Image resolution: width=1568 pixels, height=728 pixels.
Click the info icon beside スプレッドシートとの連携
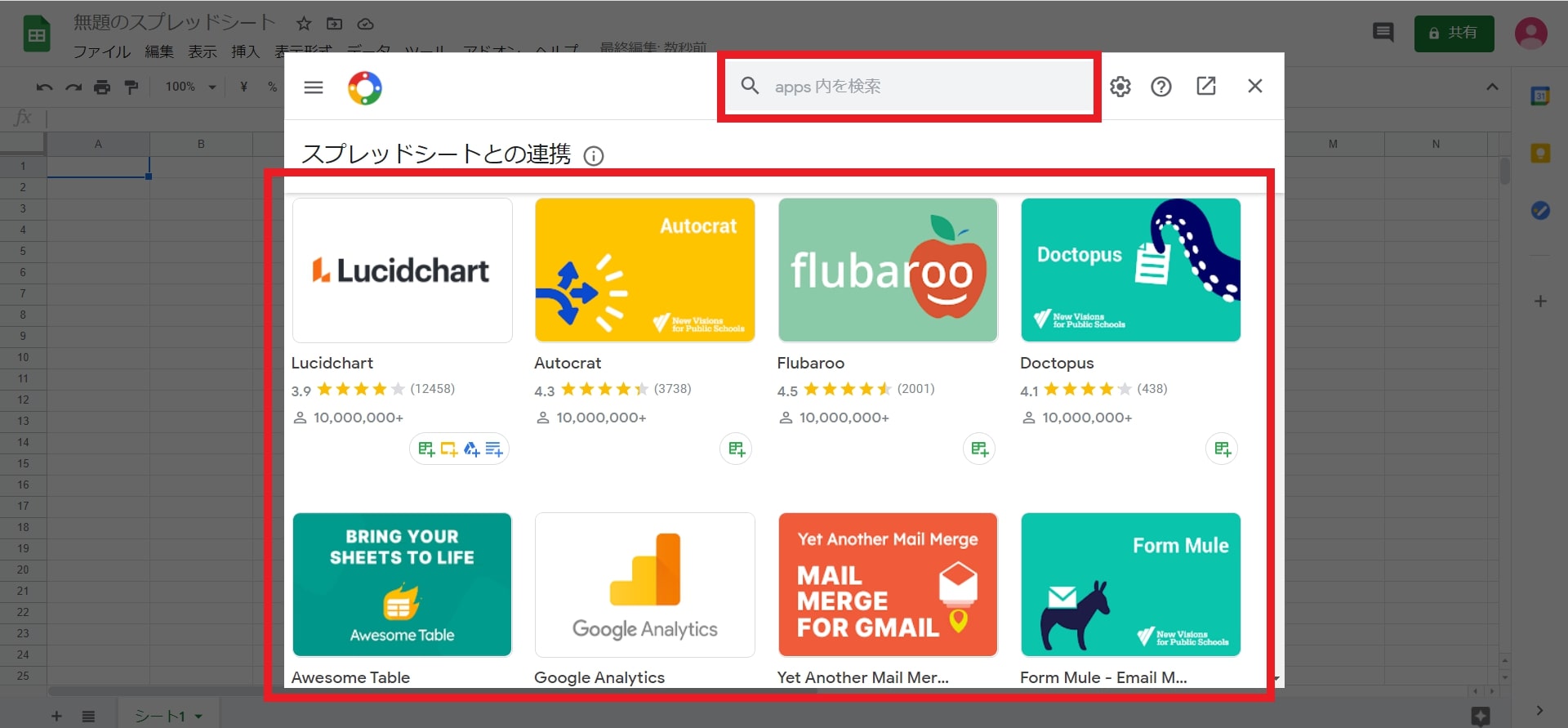point(594,155)
